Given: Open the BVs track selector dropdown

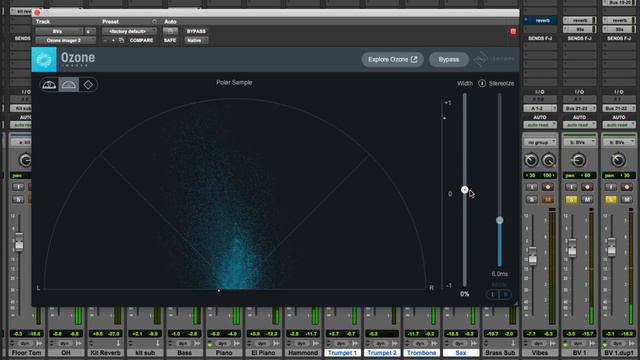Looking at the screenshot, I should [59, 31].
